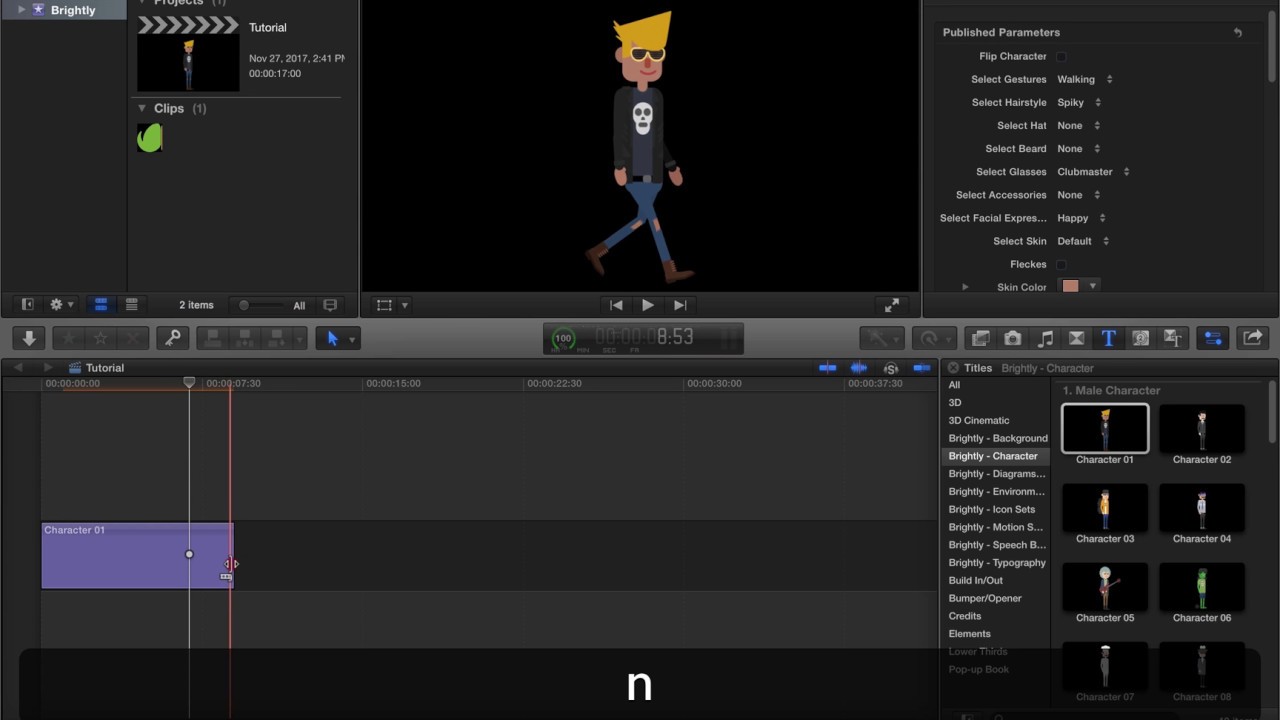1280x720 pixels.
Task: Select the Character 03 title thumbnail
Action: coord(1105,507)
